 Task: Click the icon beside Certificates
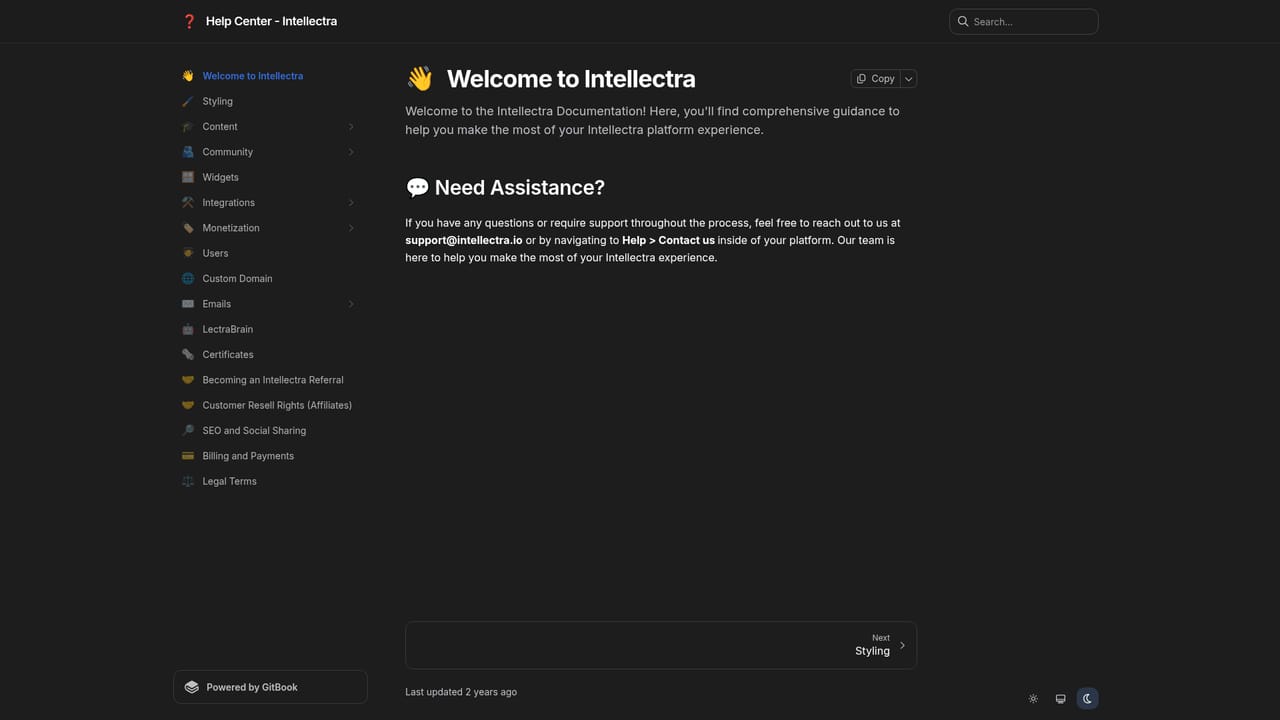[188, 355]
